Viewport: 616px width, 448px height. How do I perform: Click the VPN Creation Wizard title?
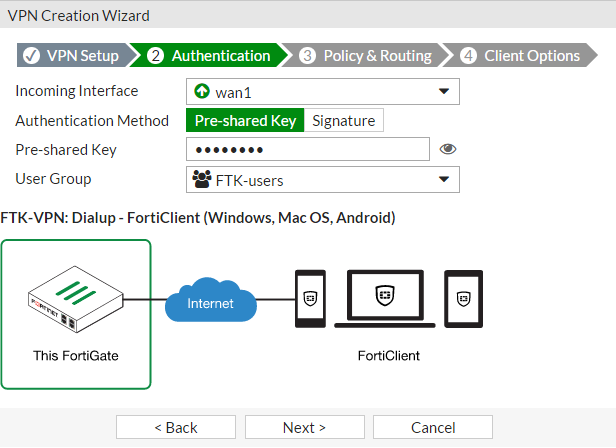tap(79, 16)
